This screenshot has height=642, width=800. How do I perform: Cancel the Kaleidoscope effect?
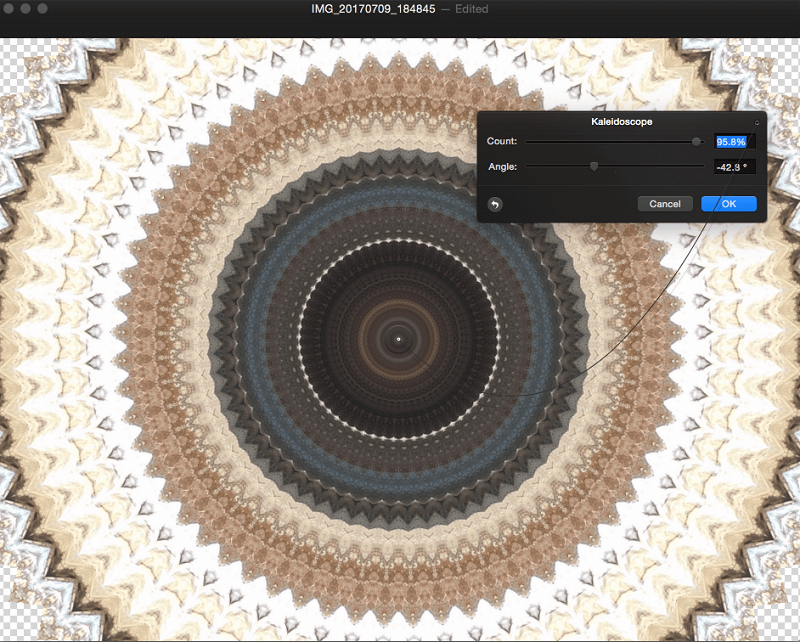[x=665, y=204]
